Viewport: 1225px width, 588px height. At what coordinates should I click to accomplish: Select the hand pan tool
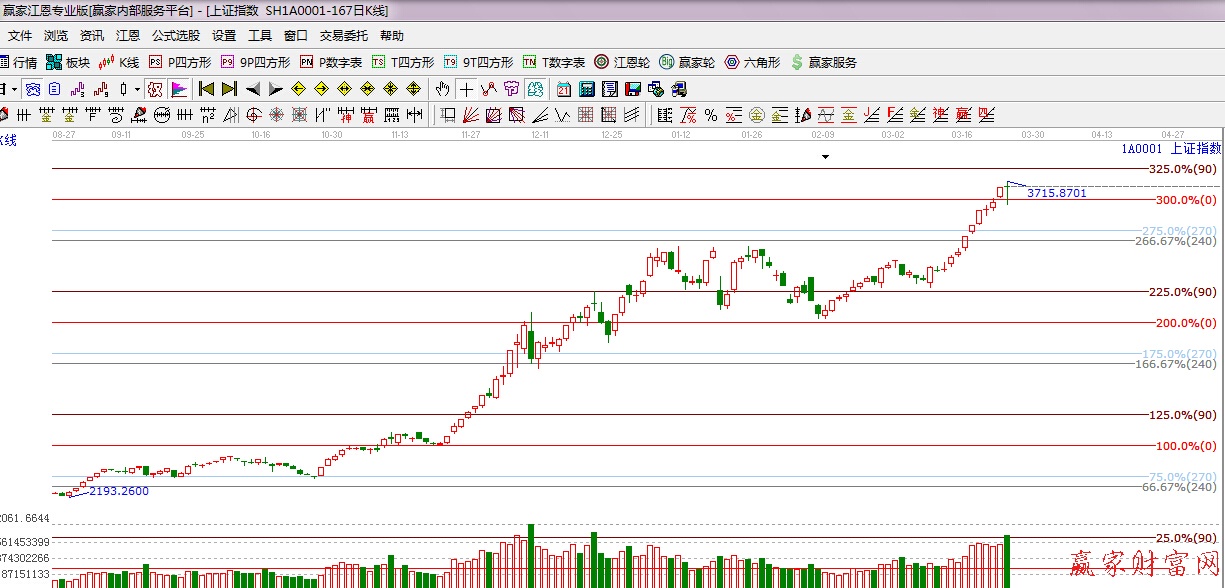[x=443, y=88]
